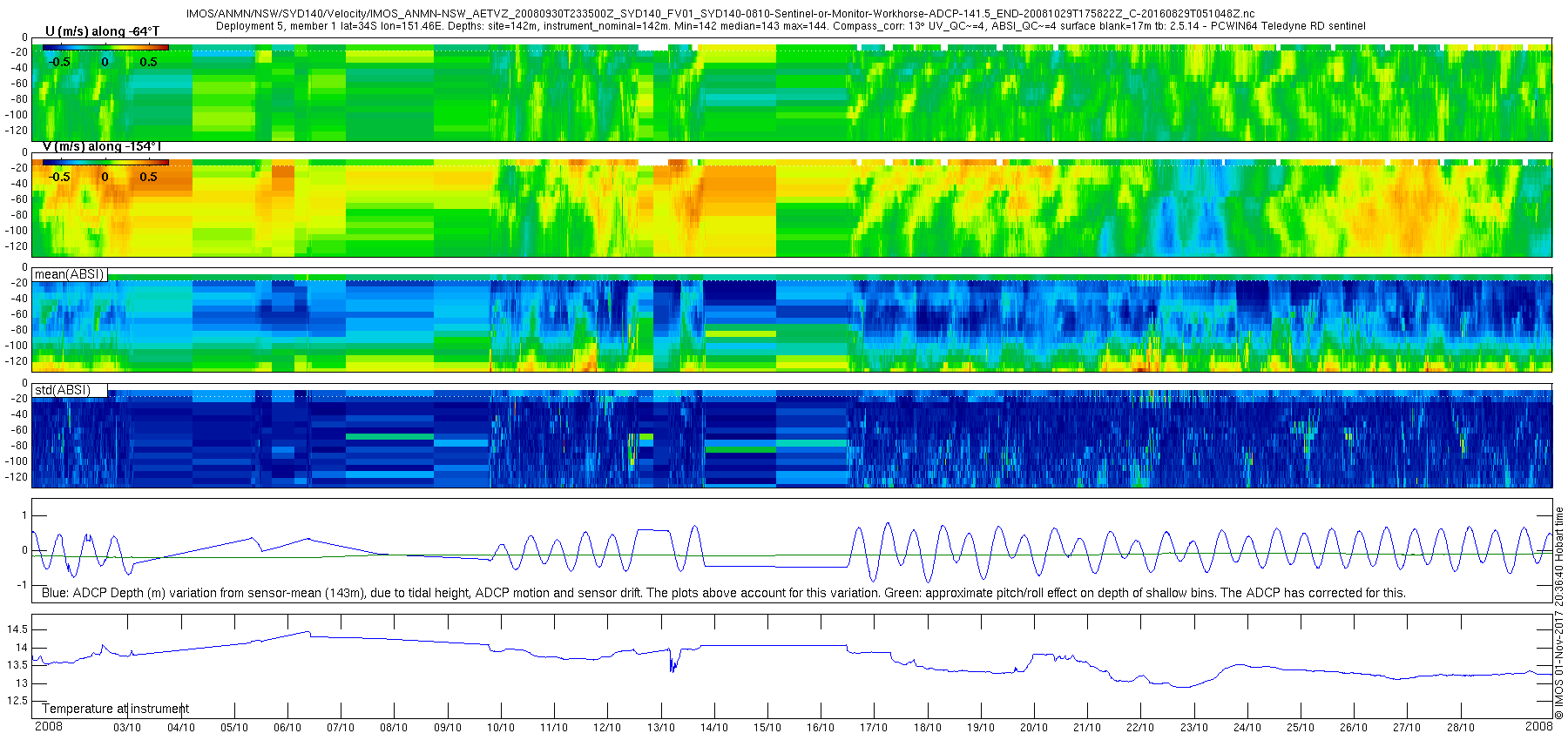Click the '03/10' date tick label

127,728
